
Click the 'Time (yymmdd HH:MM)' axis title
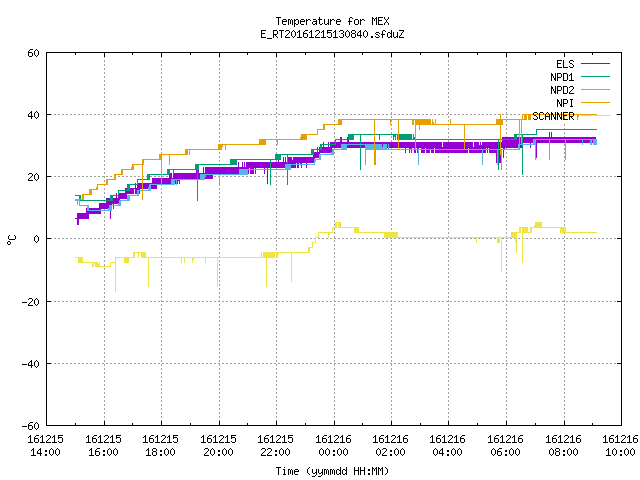pyautogui.click(x=332, y=471)
